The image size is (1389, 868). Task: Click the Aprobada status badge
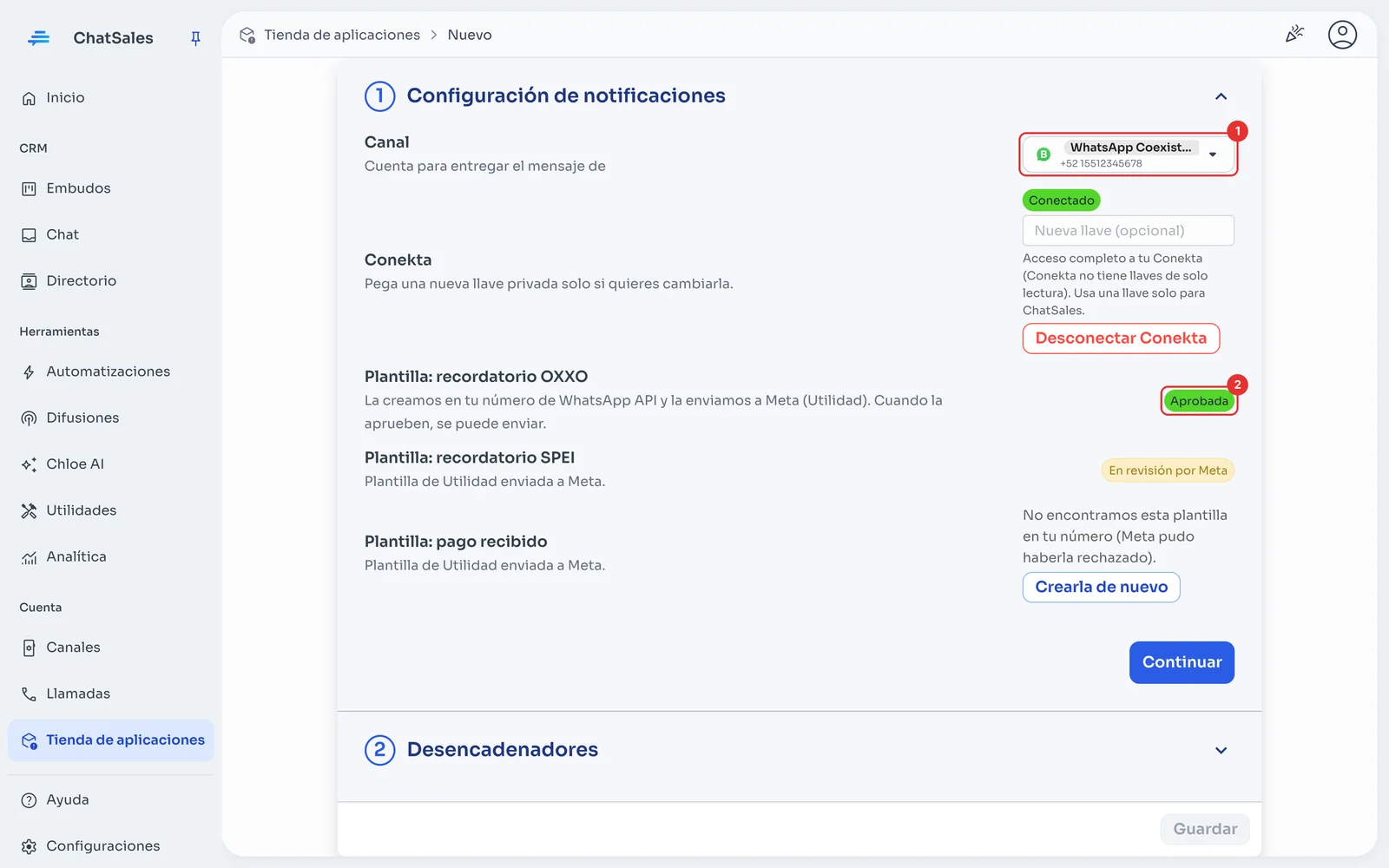1199,401
